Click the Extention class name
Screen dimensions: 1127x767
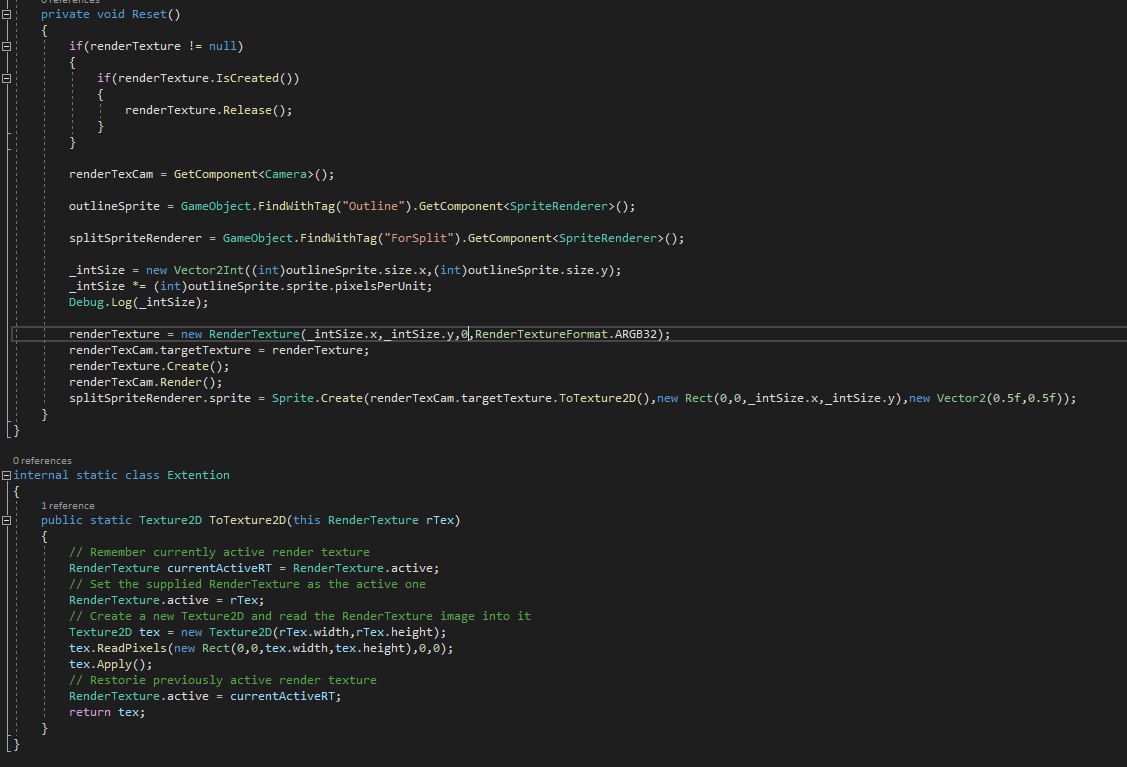(198, 475)
